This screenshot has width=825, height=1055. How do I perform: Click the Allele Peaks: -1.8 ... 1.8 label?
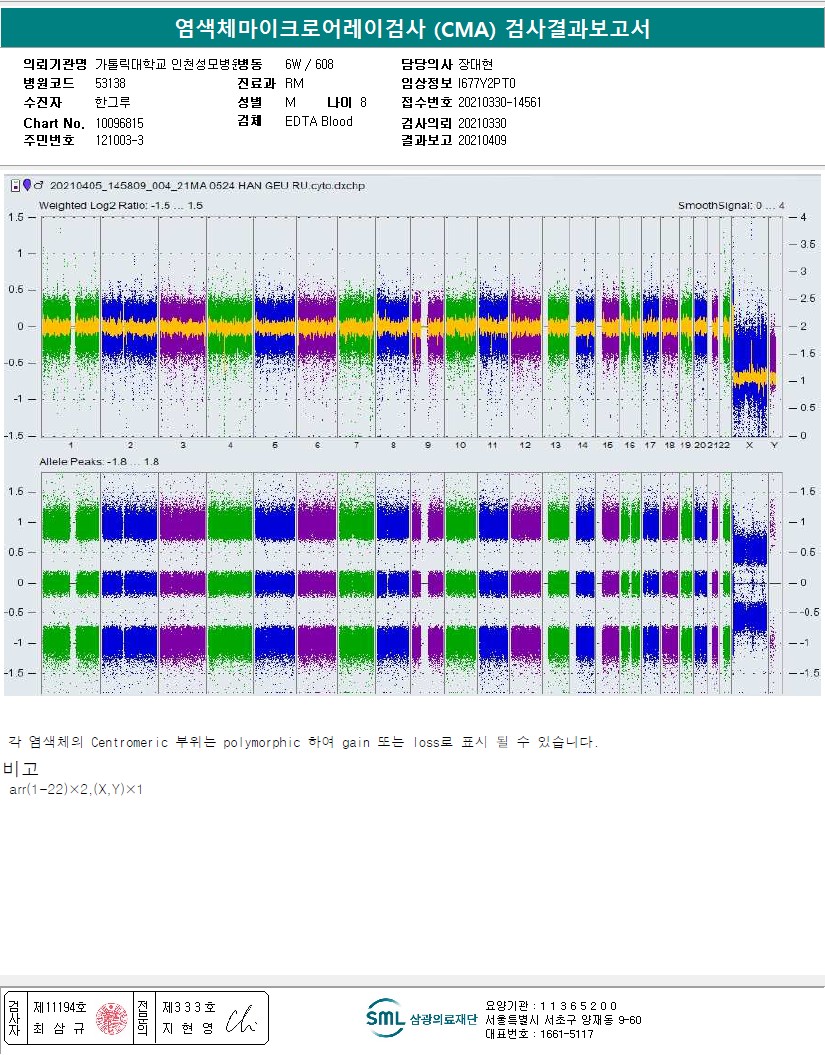tap(99, 462)
